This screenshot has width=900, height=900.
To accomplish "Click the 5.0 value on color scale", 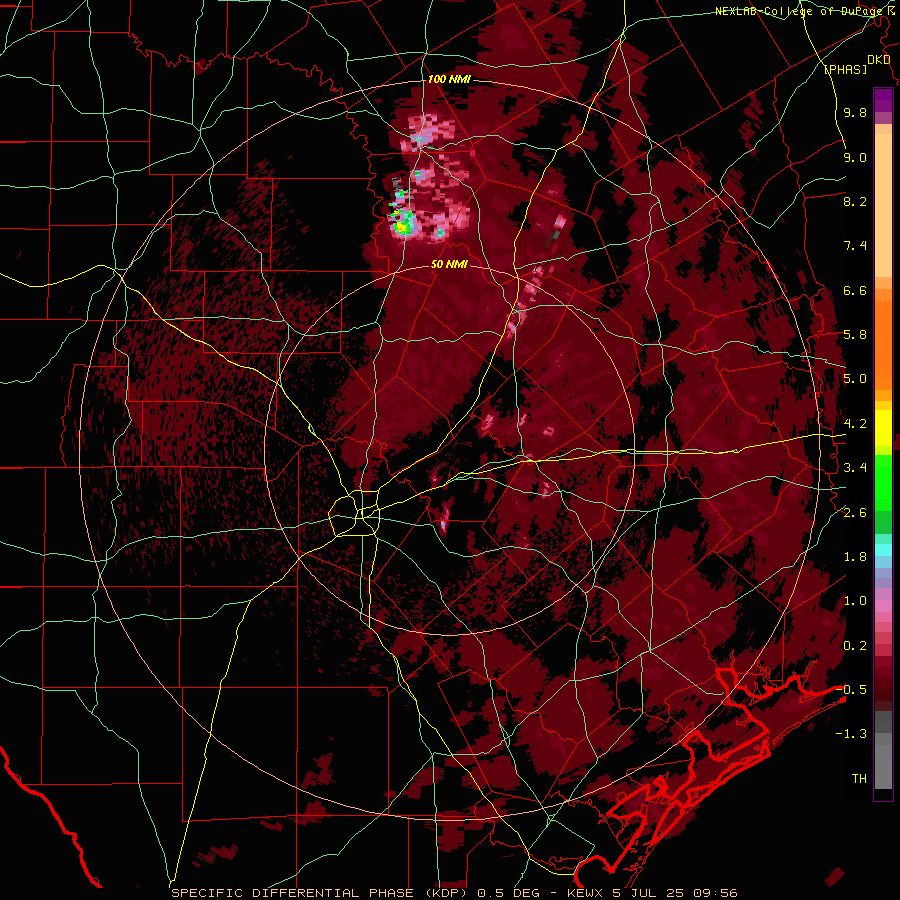I will (x=855, y=379).
